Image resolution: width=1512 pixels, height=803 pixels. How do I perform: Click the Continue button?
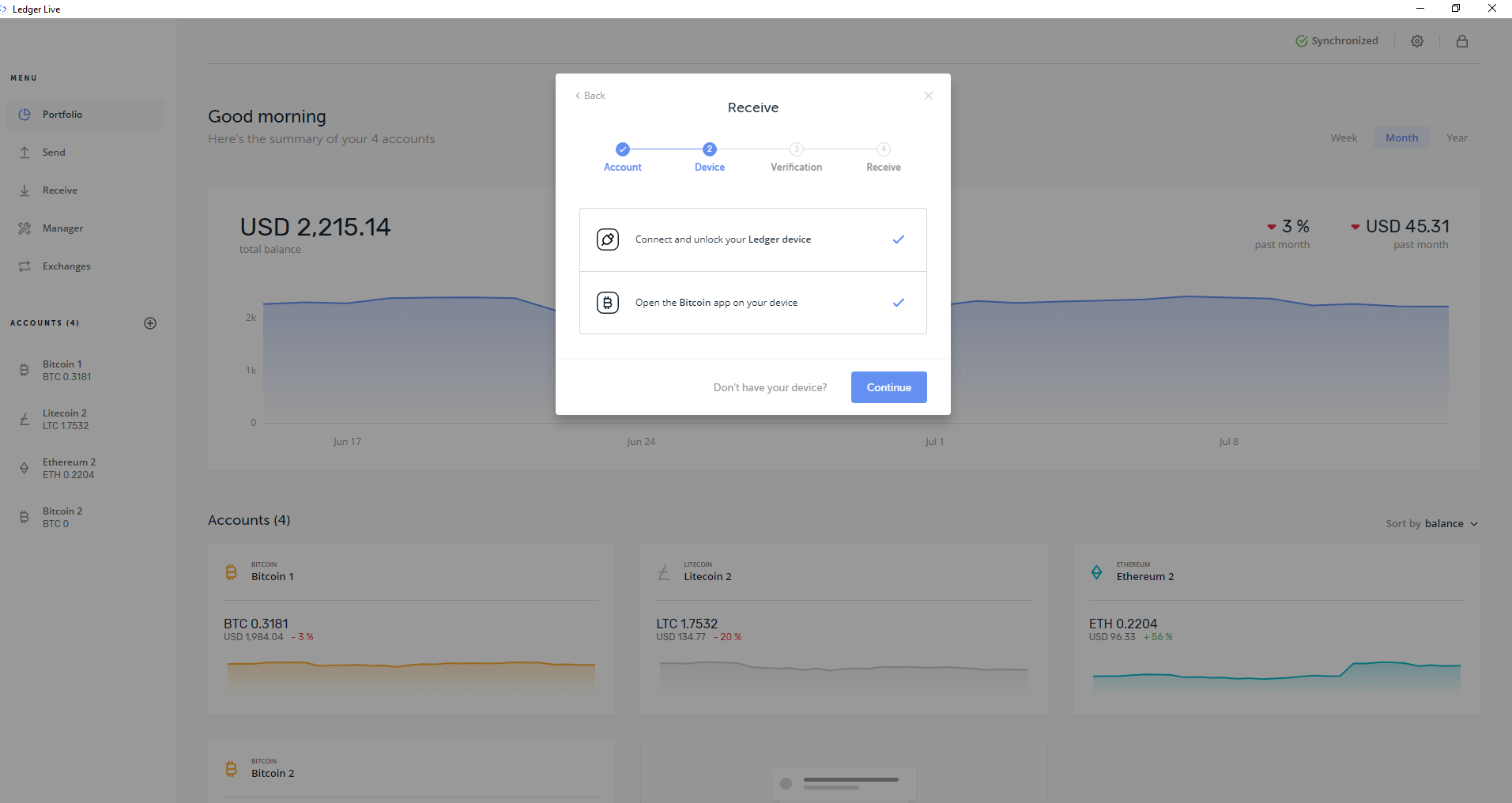point(889,387)
